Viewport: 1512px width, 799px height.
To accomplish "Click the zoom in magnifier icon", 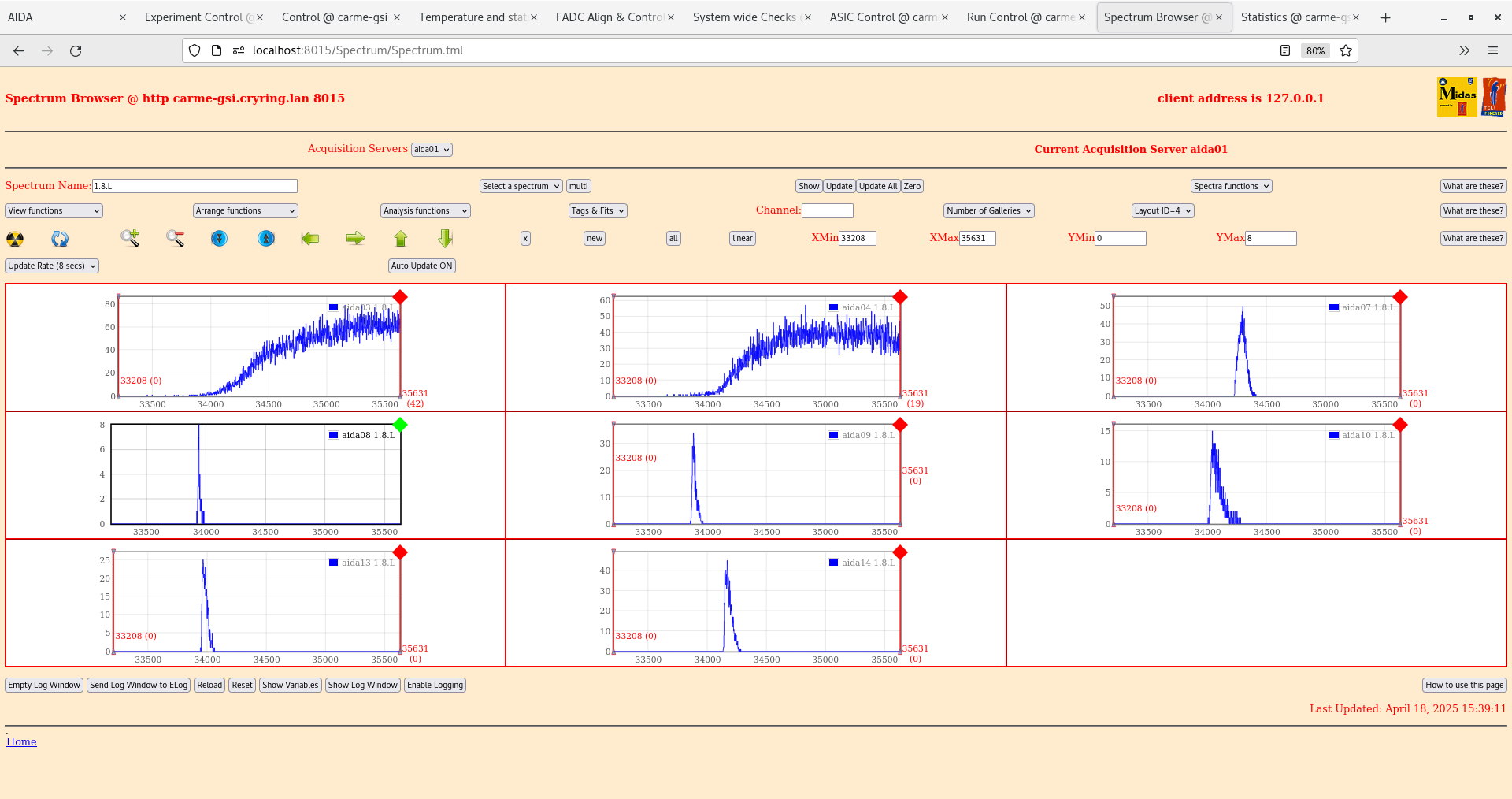I will click(130, 238).
